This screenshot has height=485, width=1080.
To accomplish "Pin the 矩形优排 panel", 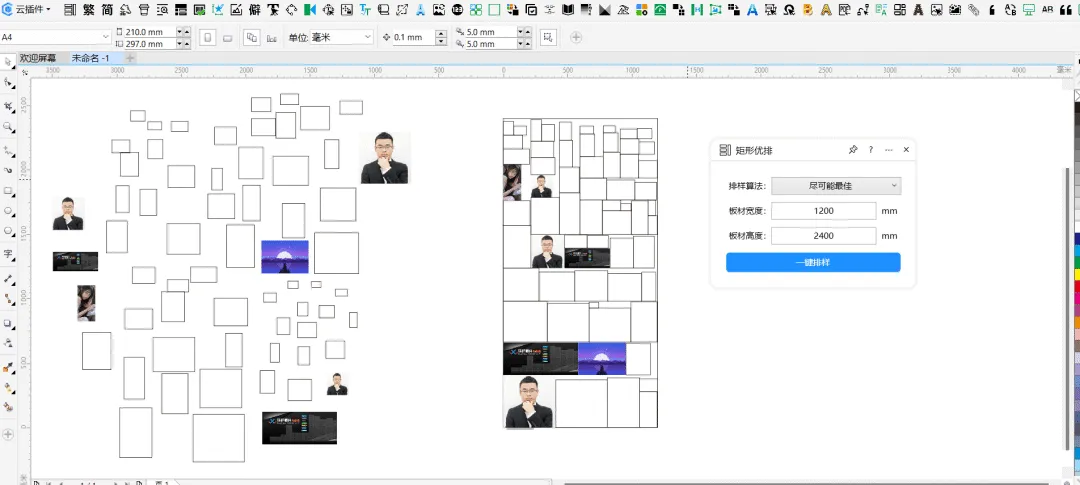I will (853, 149).
